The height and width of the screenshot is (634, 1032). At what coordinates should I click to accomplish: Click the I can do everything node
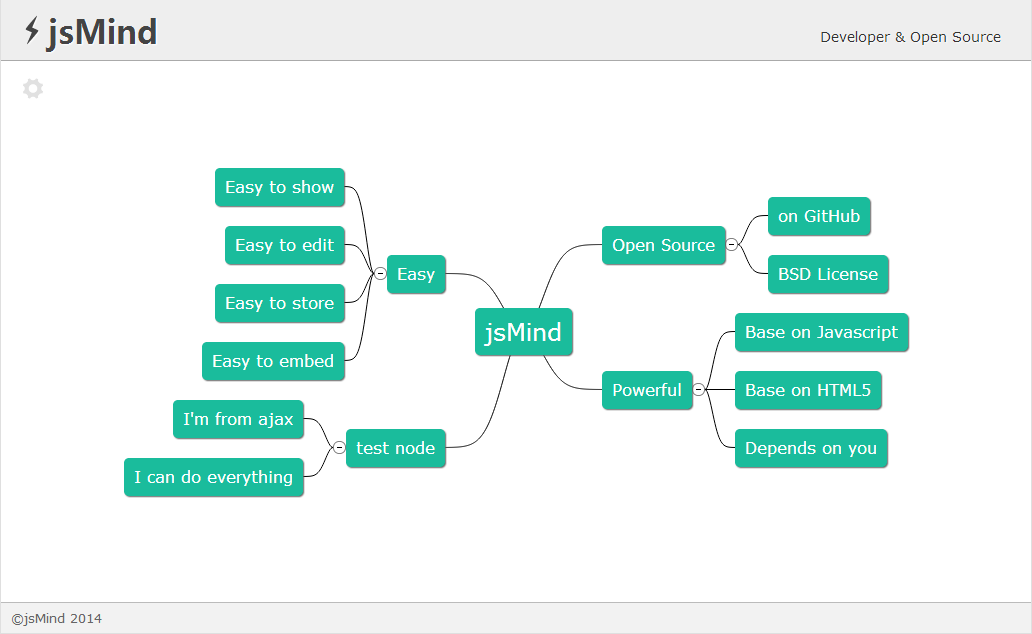pos(213,477)
